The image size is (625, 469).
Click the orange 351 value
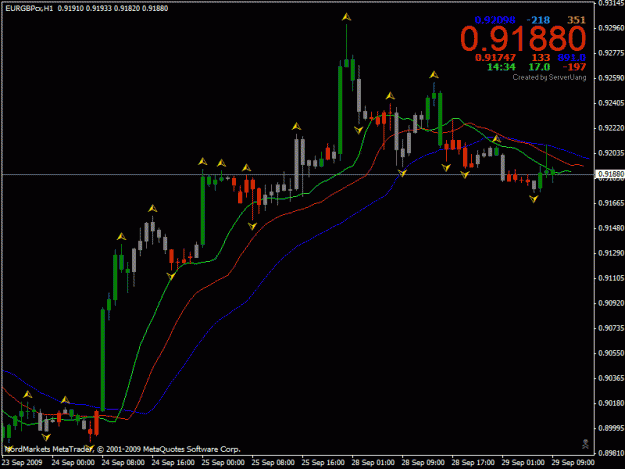576,20
